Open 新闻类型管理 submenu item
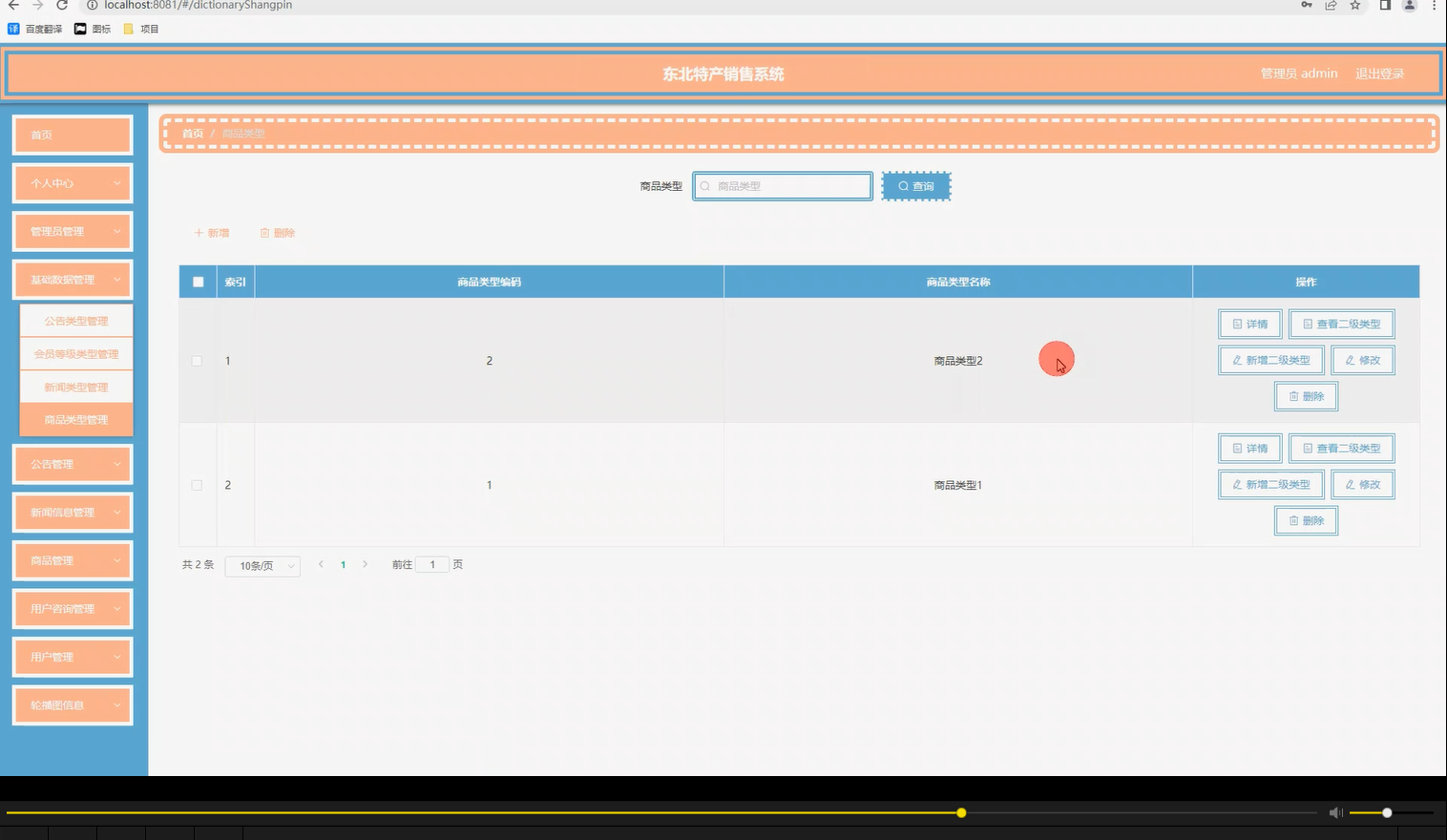The height and width of the screenshot is (840, 1447). [76, 387]
